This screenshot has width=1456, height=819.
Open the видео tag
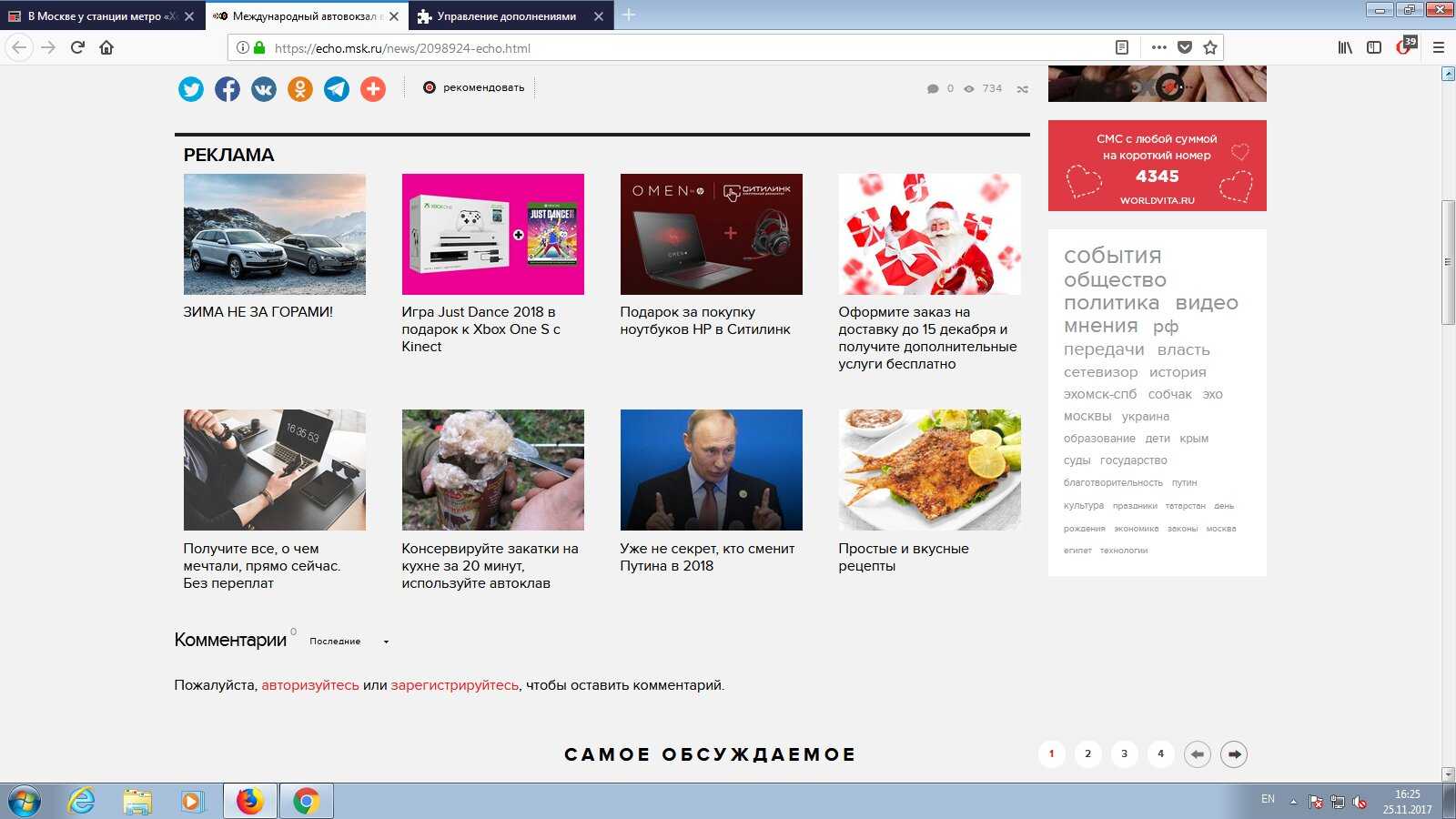[1207, 303]
